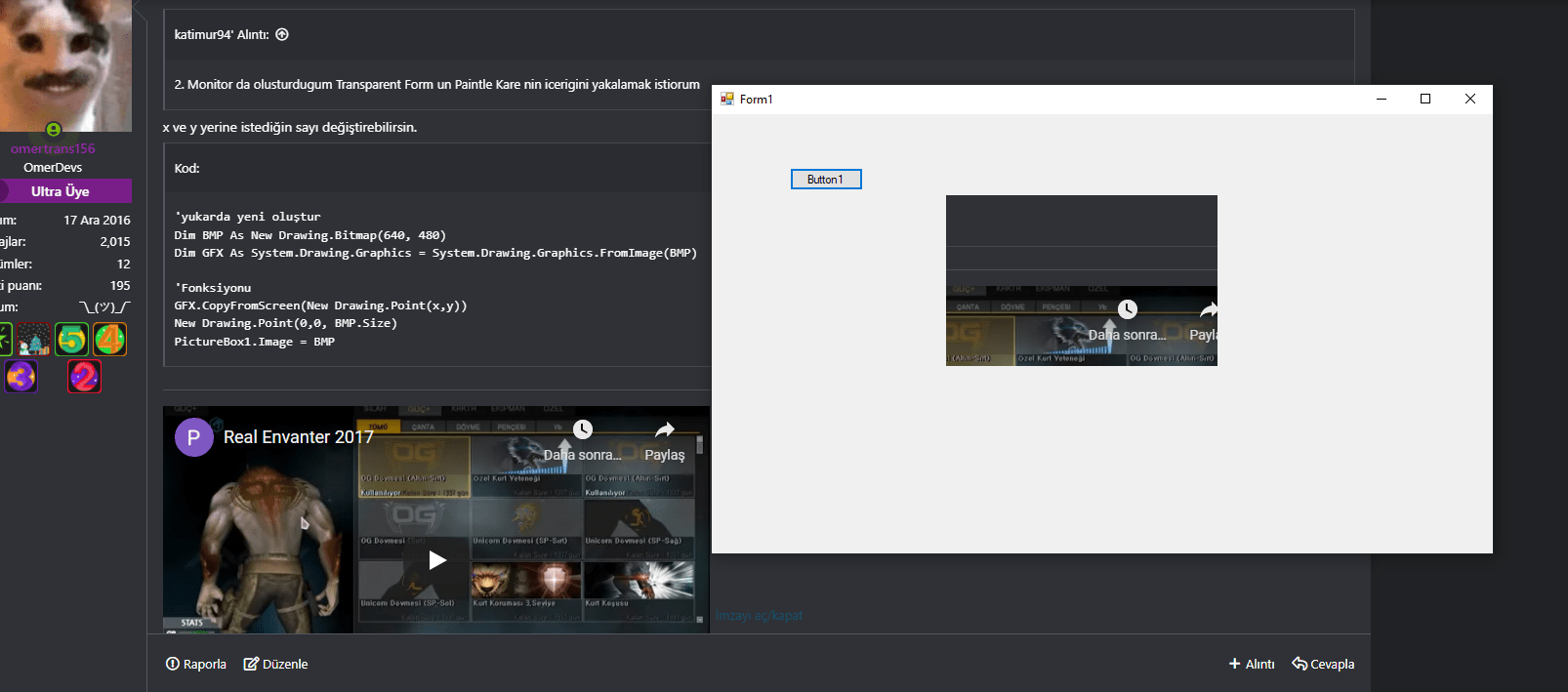
Task: Close the Form1 window
Action: click(x=1470, y=99)
